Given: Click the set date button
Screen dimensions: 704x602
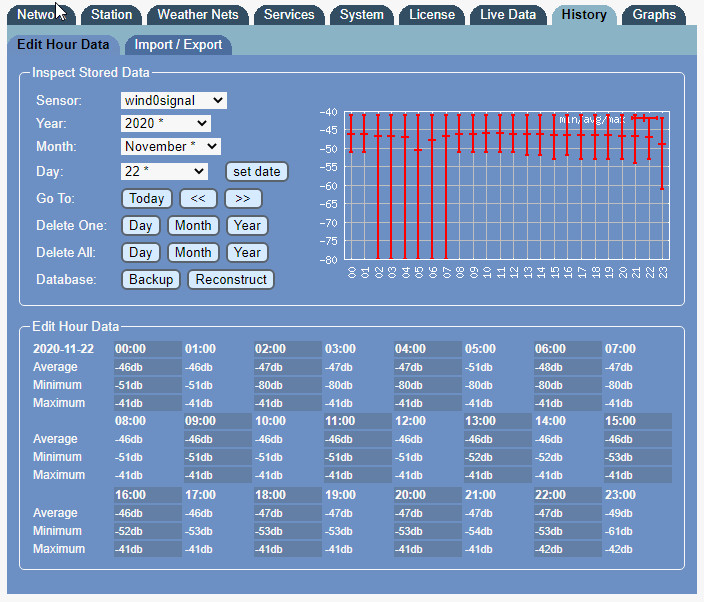Looking at the screenshot, I should (x=256, y=171).
